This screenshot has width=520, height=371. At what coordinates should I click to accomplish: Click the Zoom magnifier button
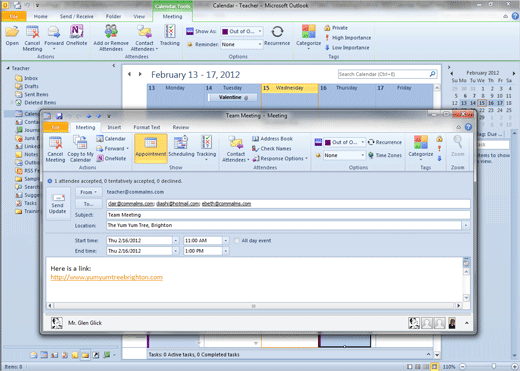458,146
